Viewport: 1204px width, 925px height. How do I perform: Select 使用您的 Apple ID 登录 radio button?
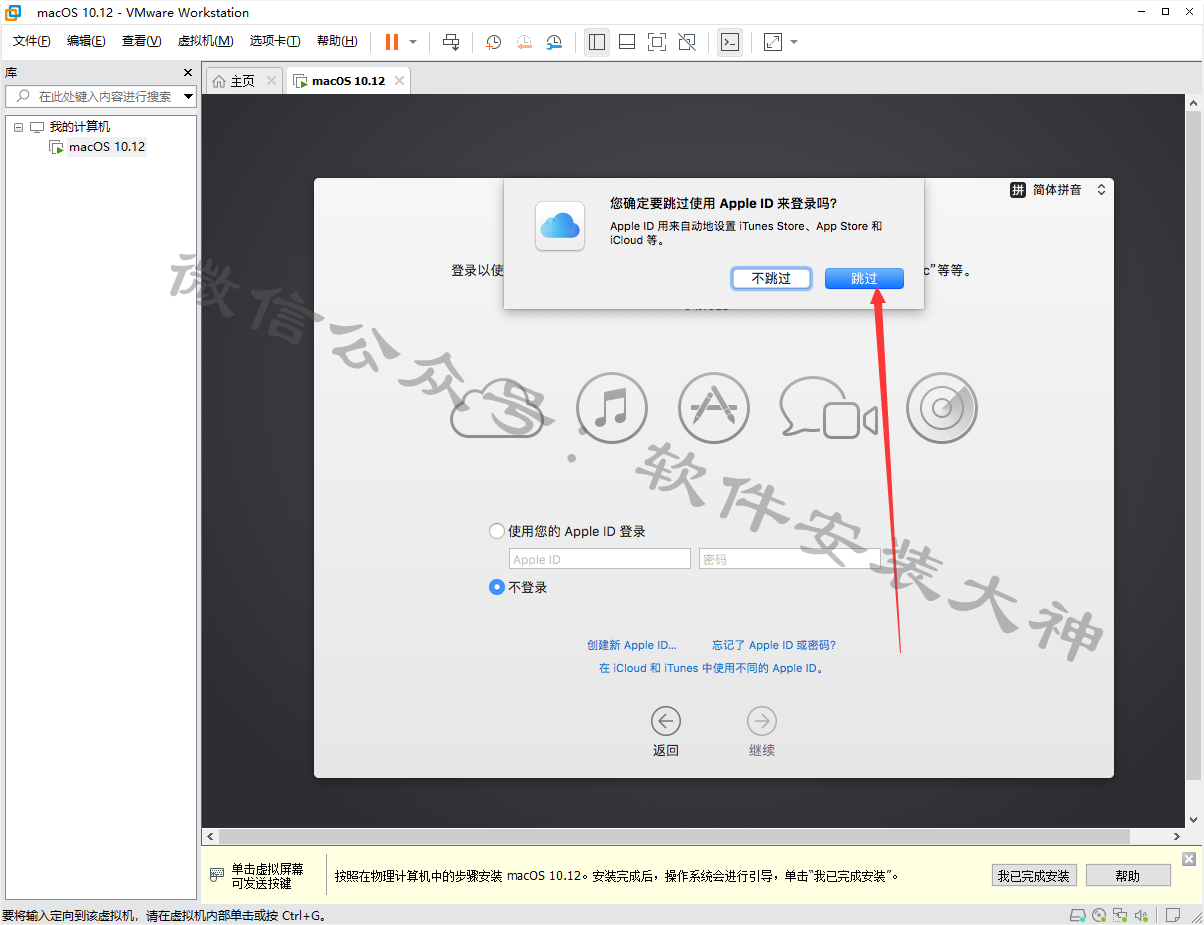pos(497,532)
